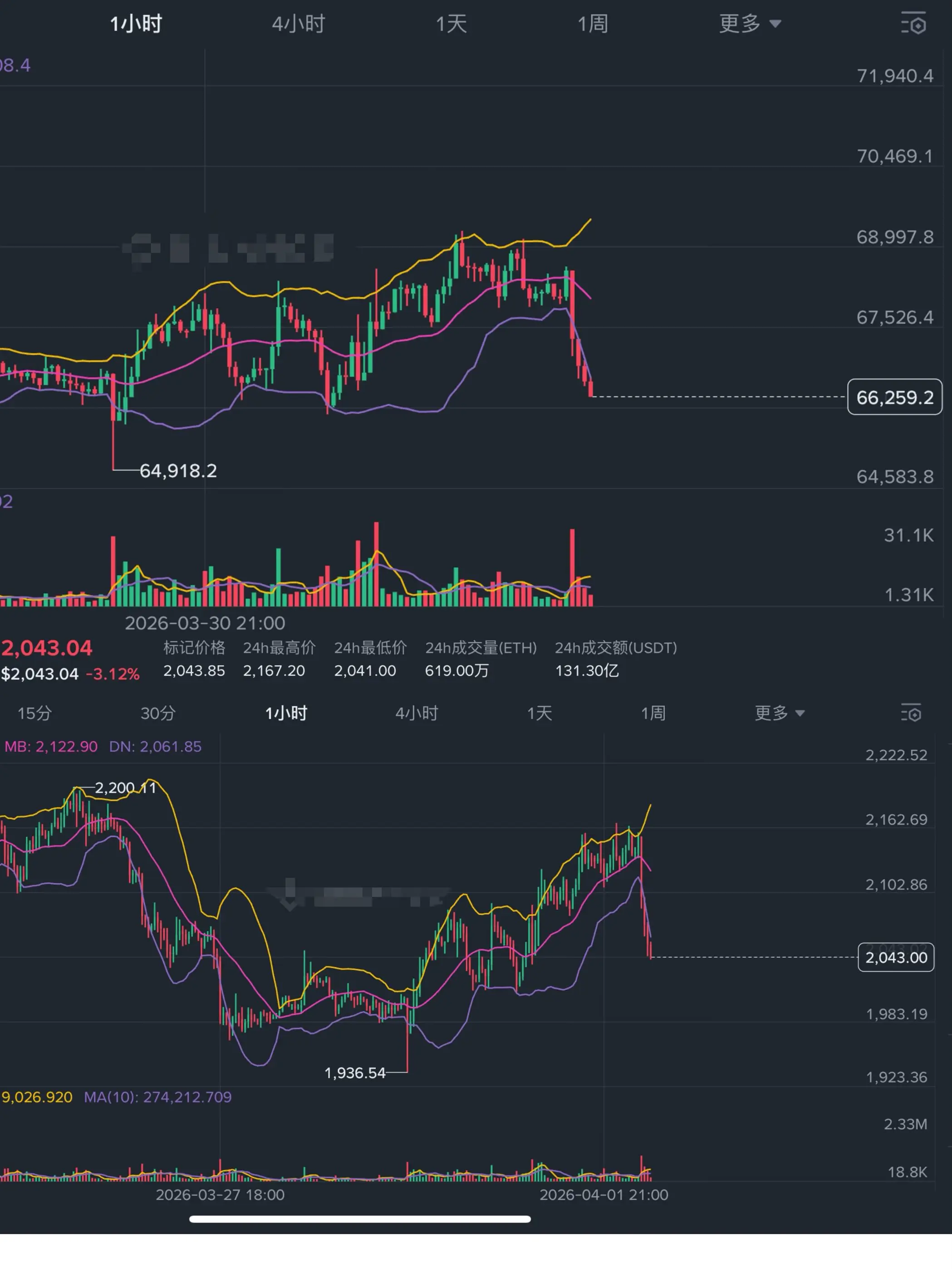This screenshot has height=1269, width=952.
Task: Switch bottom chart to 15分
Action: (34, 713)
